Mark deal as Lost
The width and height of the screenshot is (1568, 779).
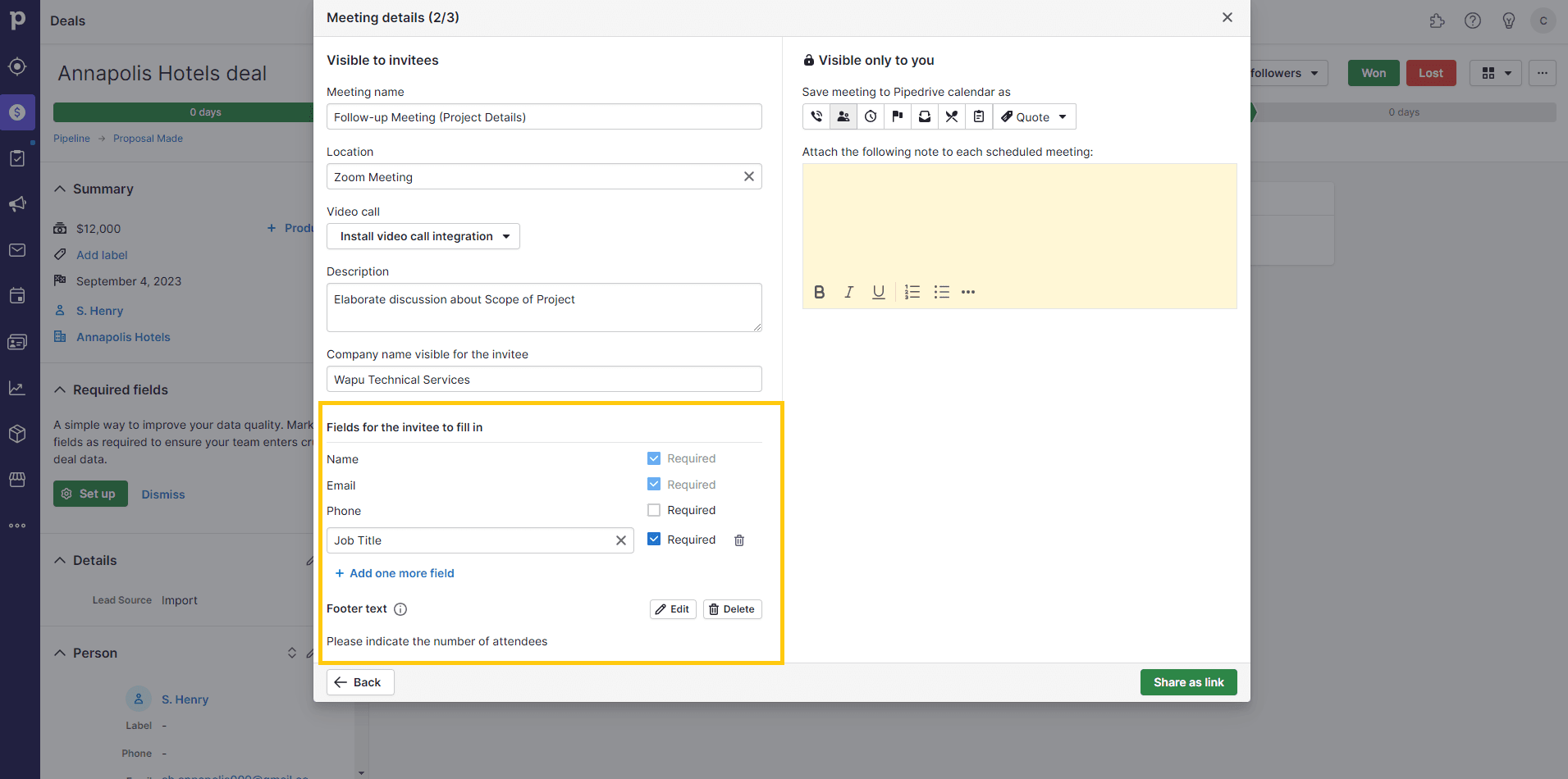(1431, 73)
